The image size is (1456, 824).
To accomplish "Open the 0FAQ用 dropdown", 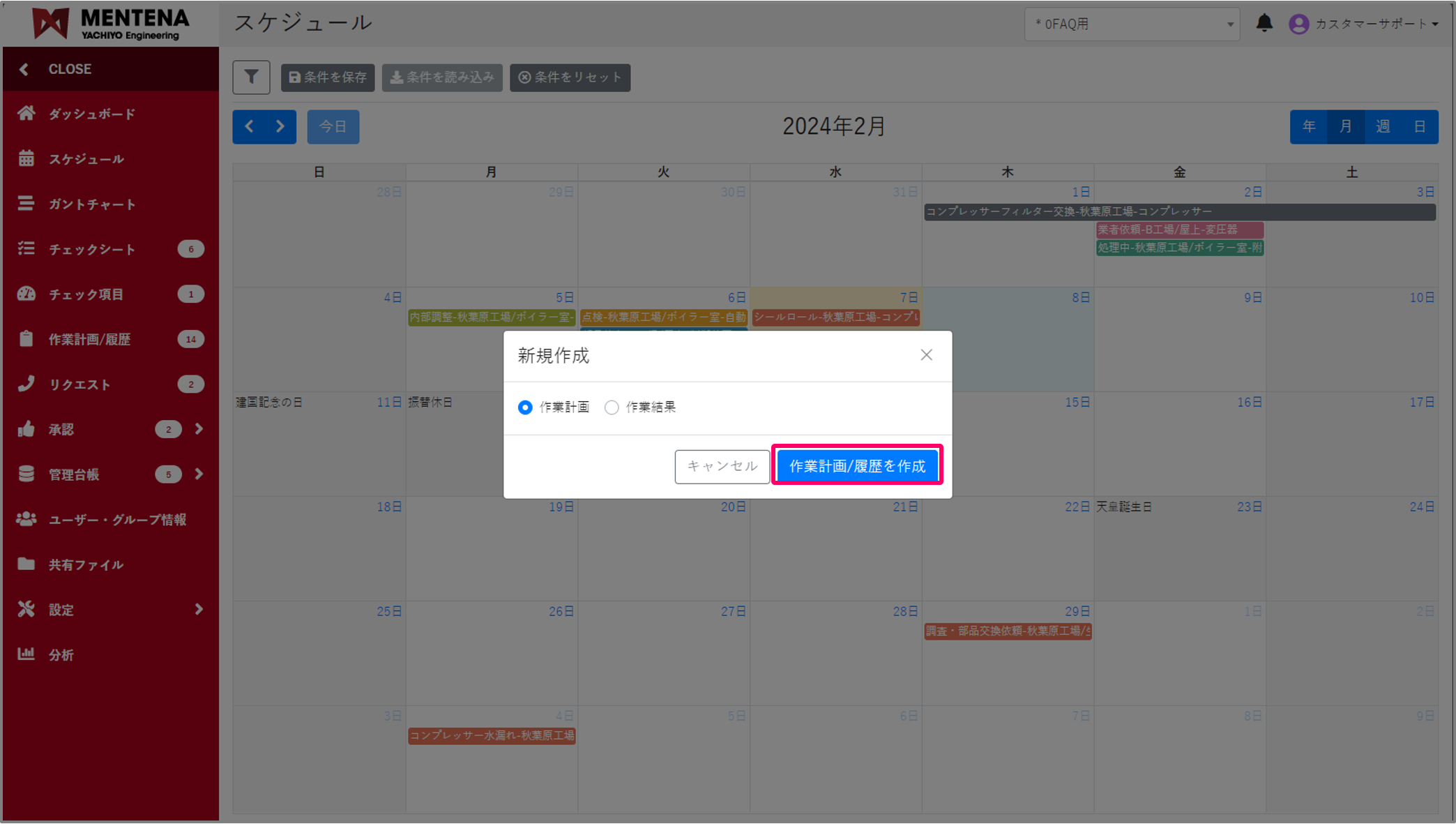I will point(1132,24).
